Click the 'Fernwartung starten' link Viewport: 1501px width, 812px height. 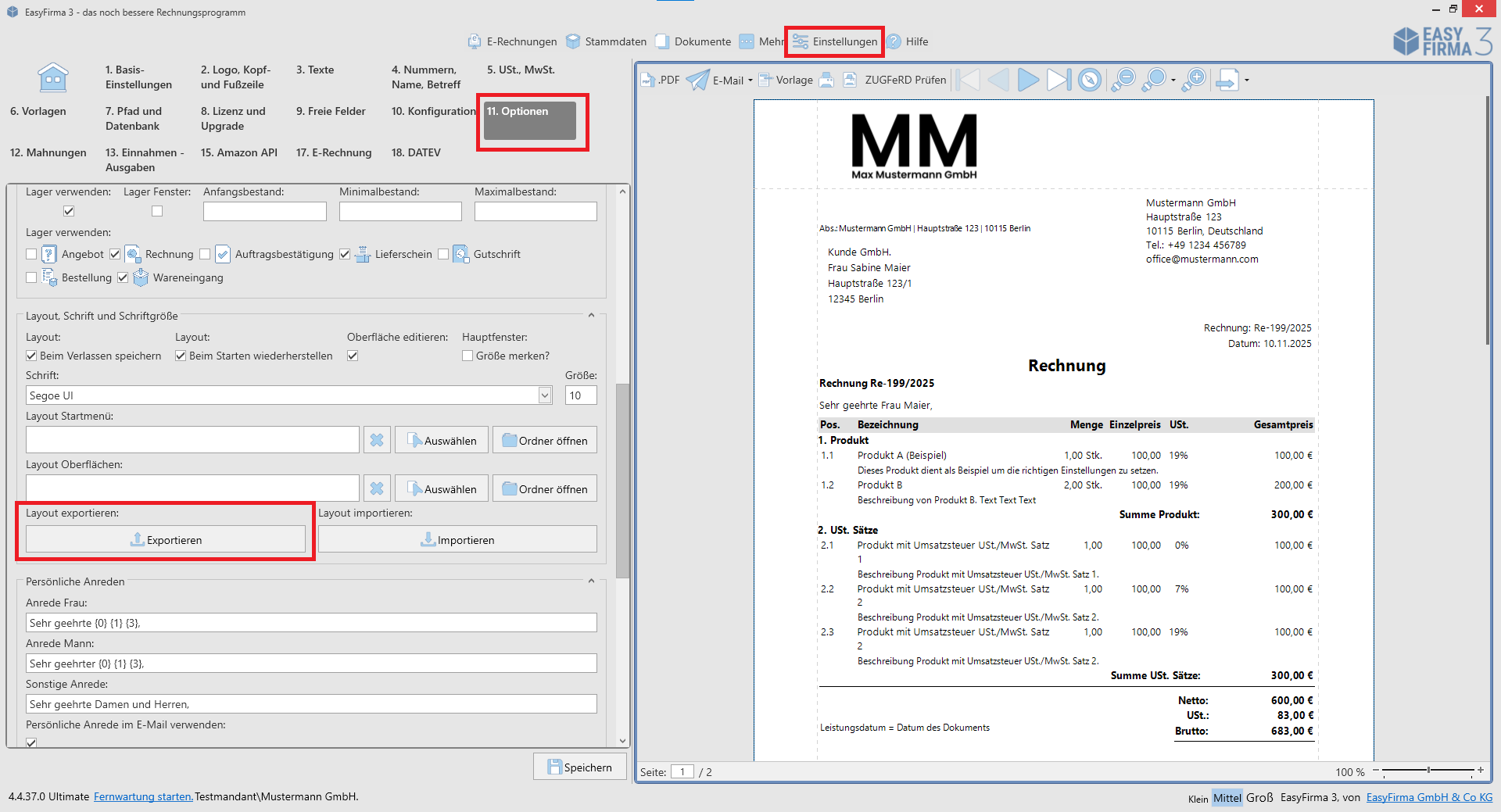pyautogui.click(x=143, y=796)
